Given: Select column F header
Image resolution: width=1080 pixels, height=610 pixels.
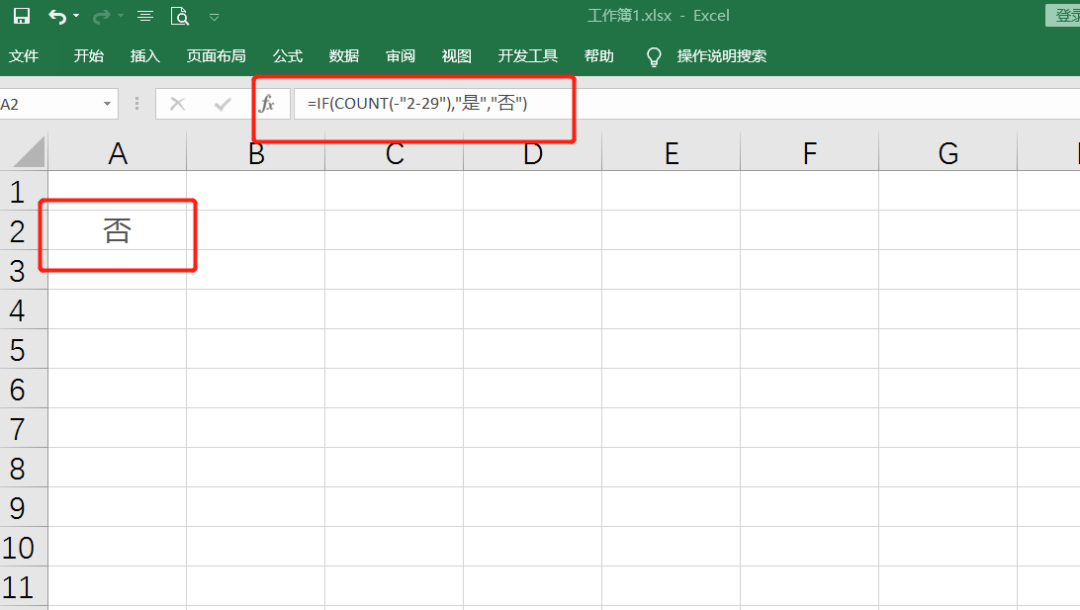Looking at the screenshot, I should click(810, 153).
